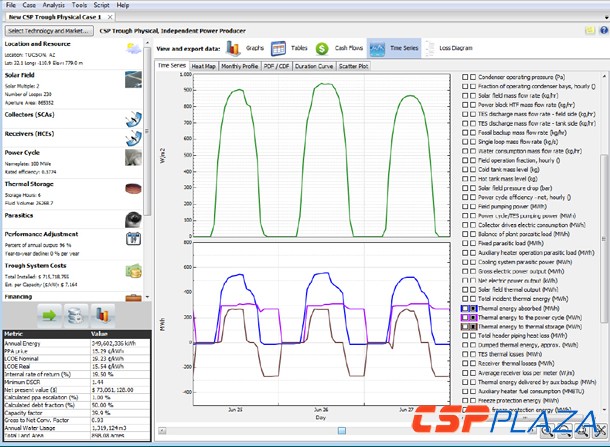Uncheck Thermal energy absorbed (MWh) variable
Viewport: 610px width, 447px height.
tap(472, 309)
